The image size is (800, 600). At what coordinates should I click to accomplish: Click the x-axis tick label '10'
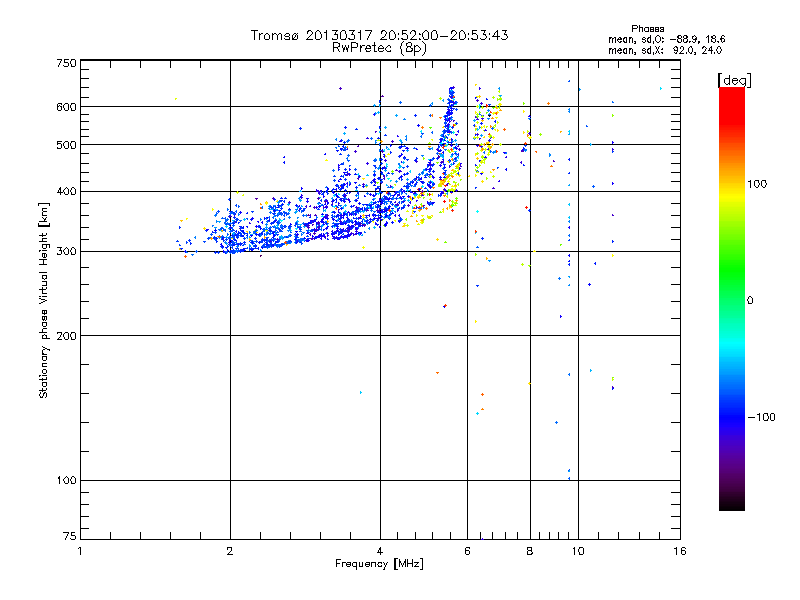pyautogui.click(x=578, y=551)
